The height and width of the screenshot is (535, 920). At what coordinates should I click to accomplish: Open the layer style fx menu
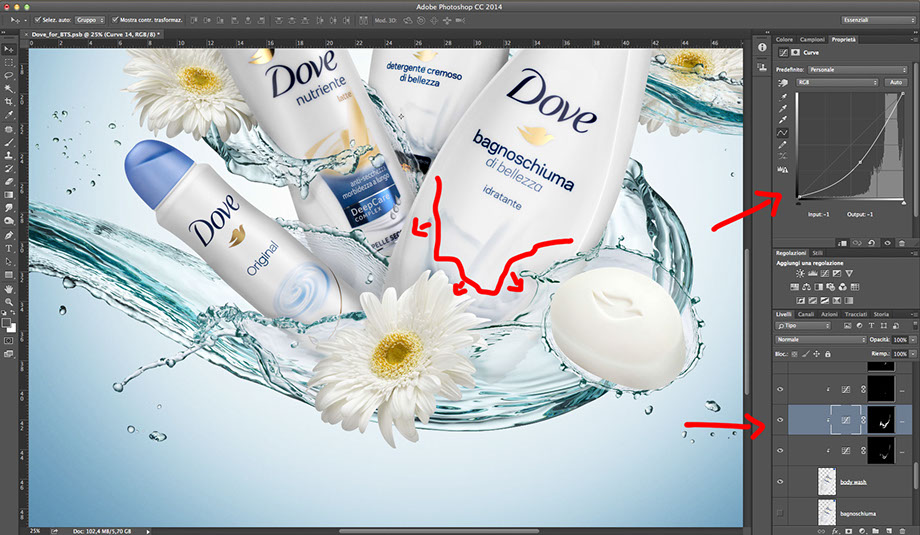pos(836,531)
